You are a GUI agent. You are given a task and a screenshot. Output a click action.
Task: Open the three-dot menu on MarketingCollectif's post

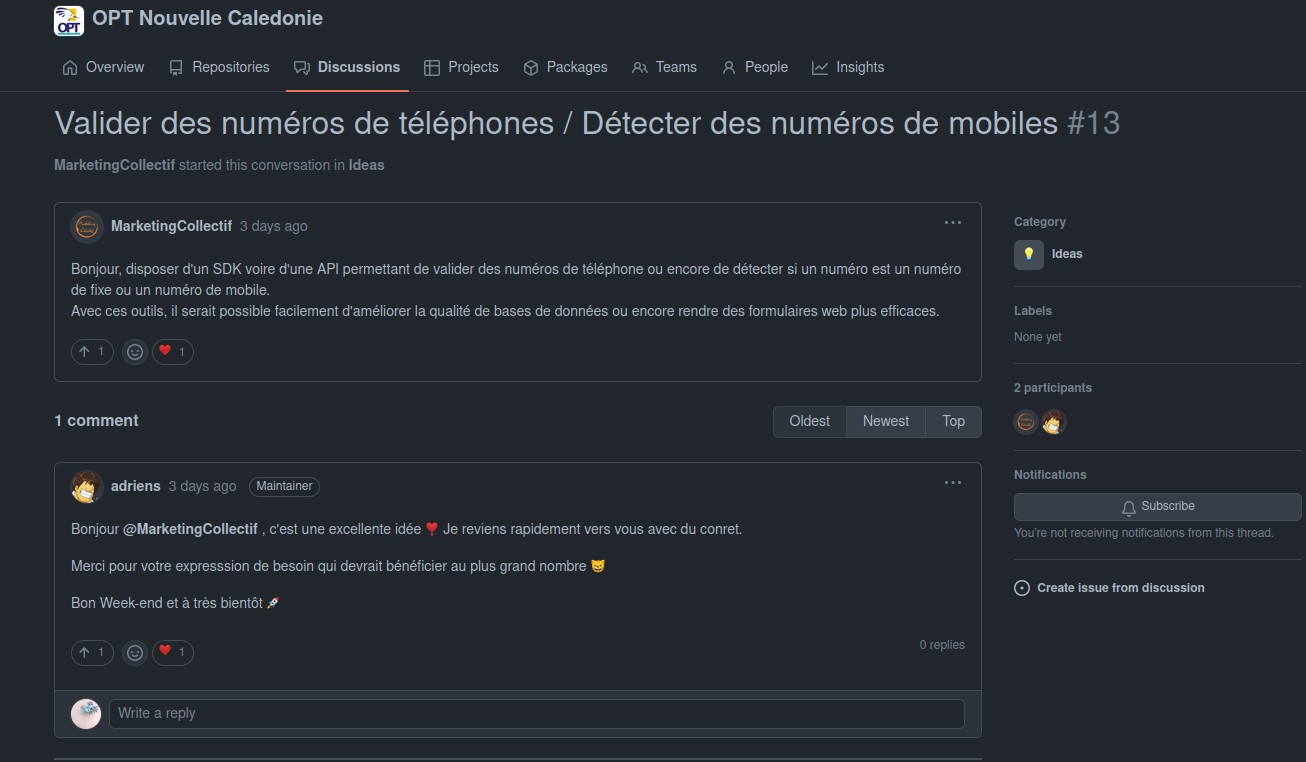953,223
